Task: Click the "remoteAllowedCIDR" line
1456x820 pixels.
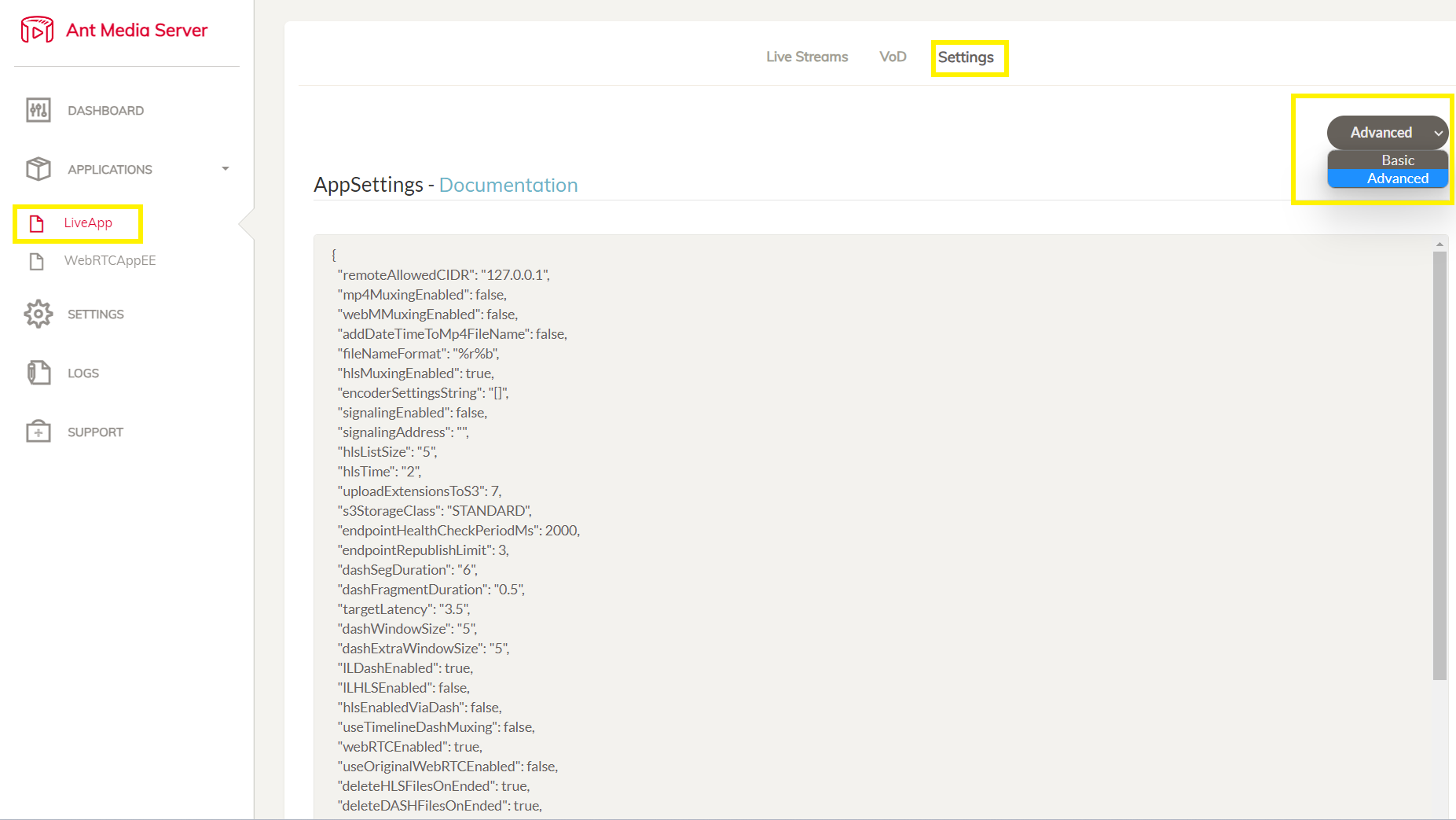Action: click(443, 275)
